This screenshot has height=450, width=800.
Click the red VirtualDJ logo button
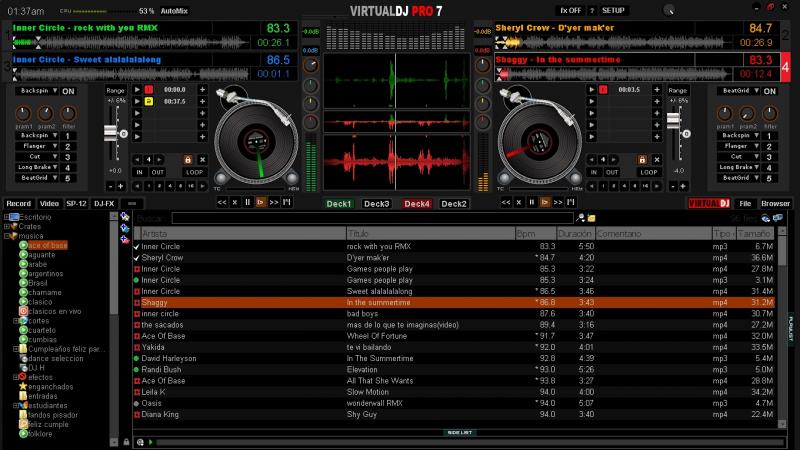click(709, 204)
